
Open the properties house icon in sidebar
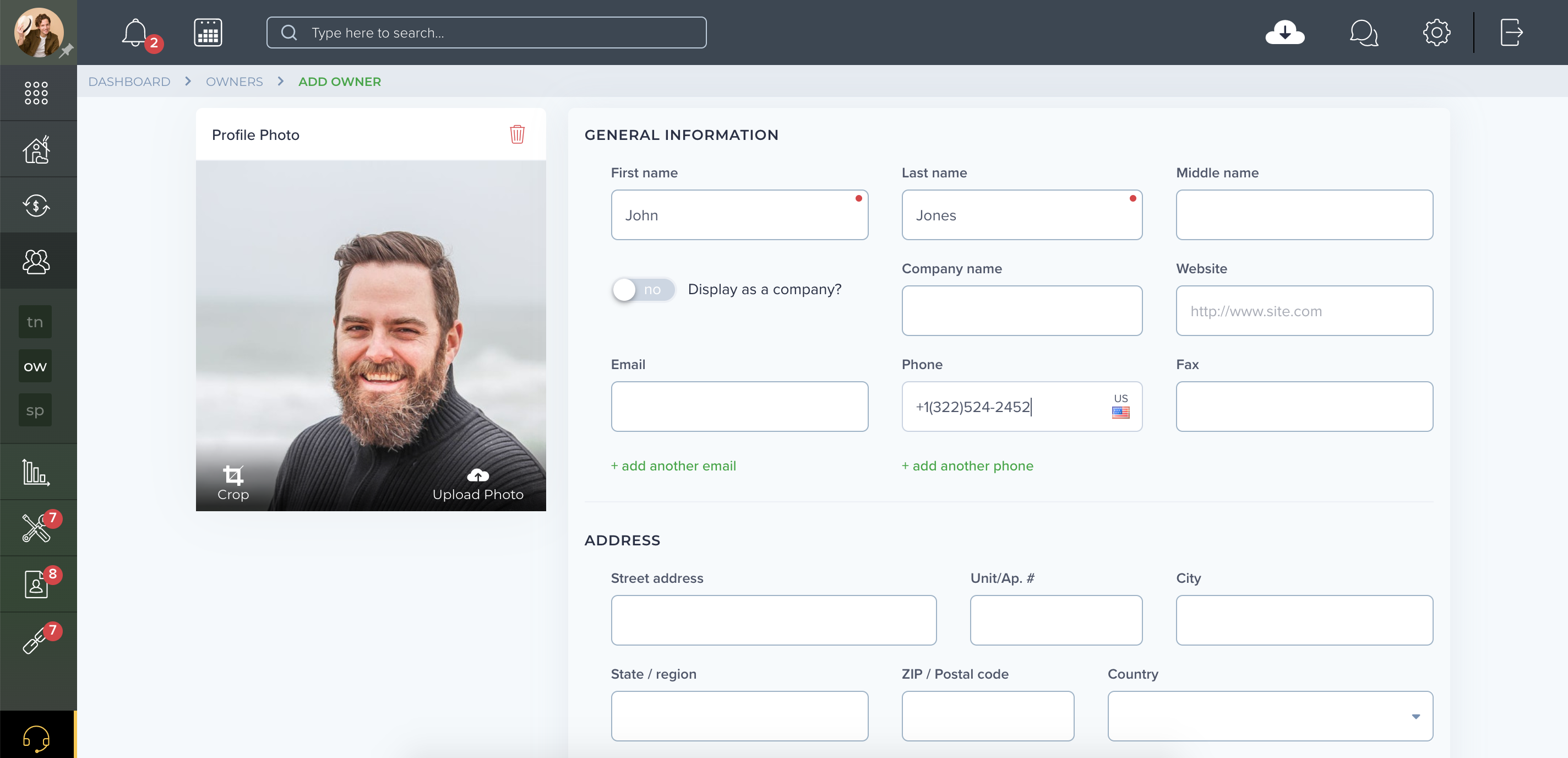point(36,149)
